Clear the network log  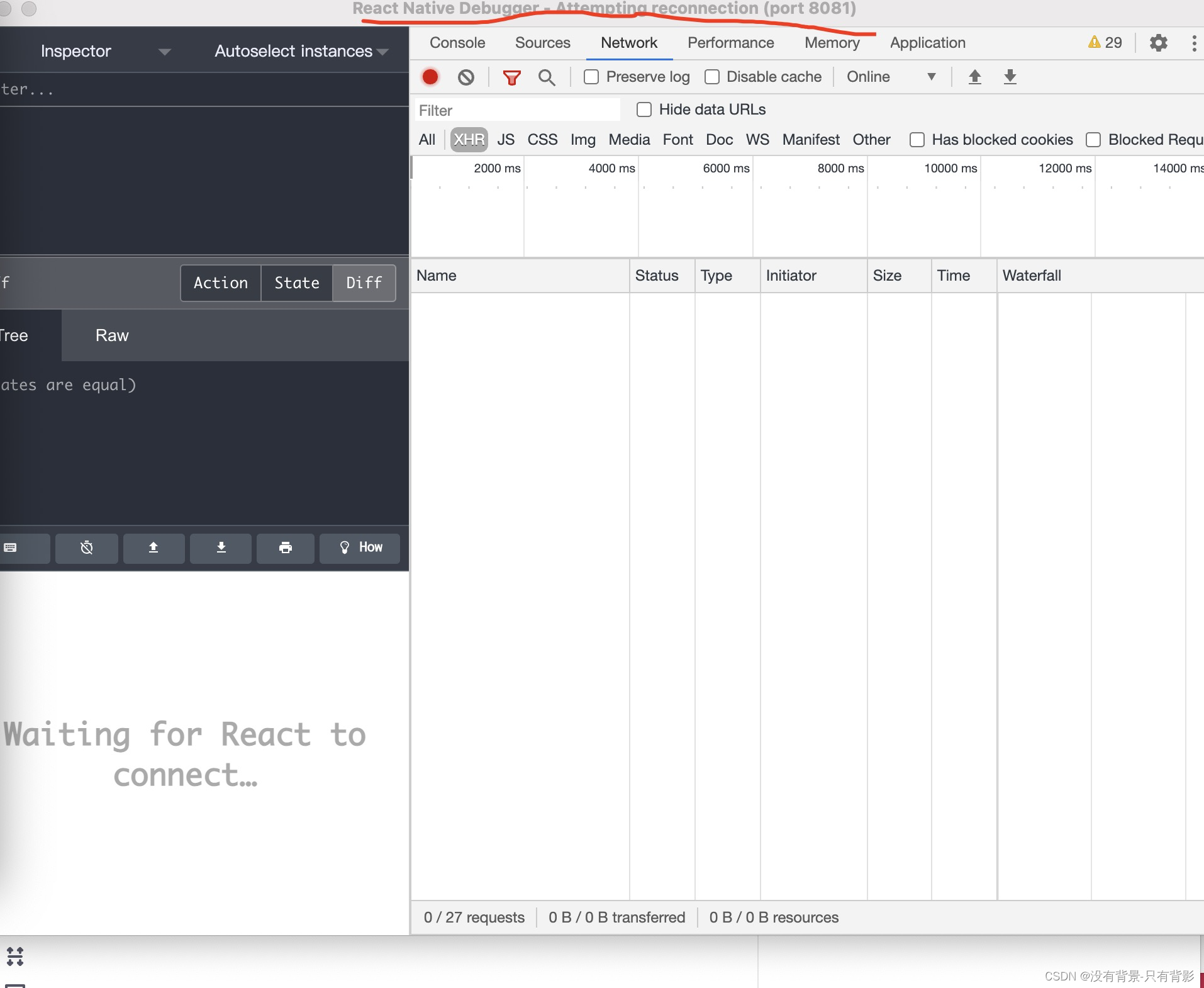click(x=466, y=77)
